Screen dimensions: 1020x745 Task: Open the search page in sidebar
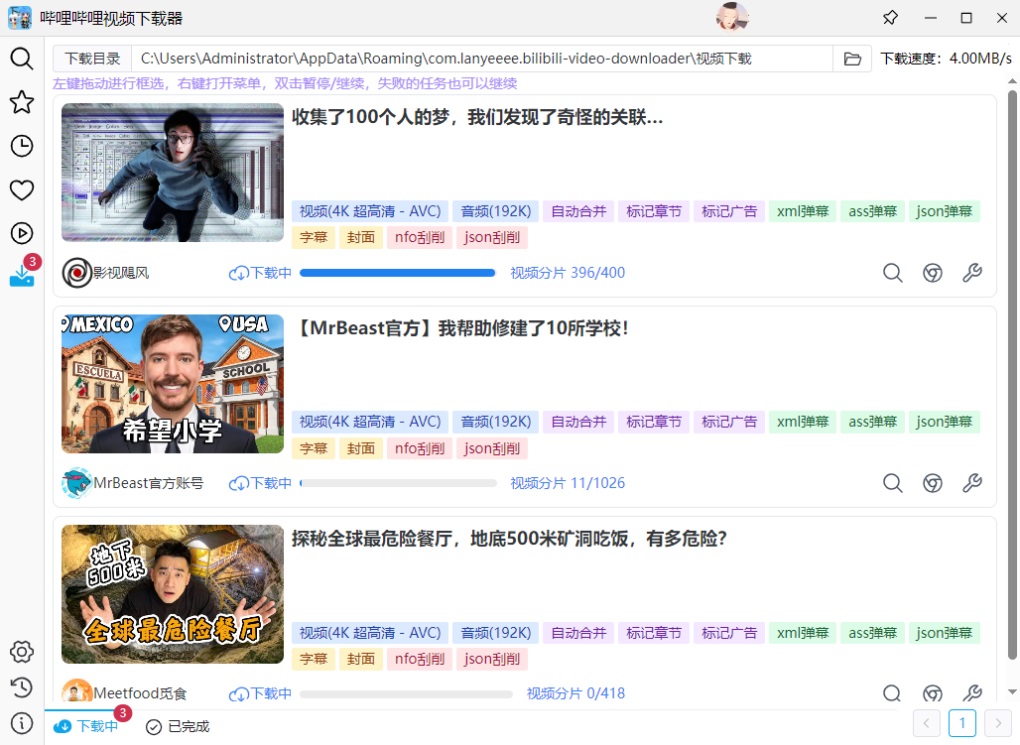coord(21,59)
